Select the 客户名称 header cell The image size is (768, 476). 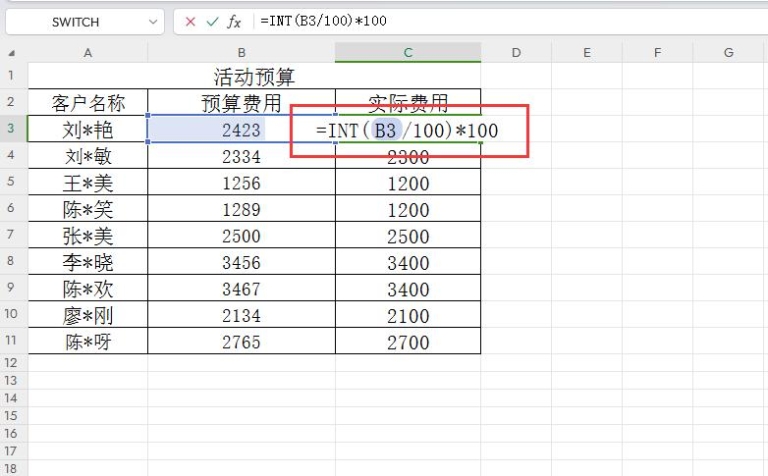click(88, 102)
